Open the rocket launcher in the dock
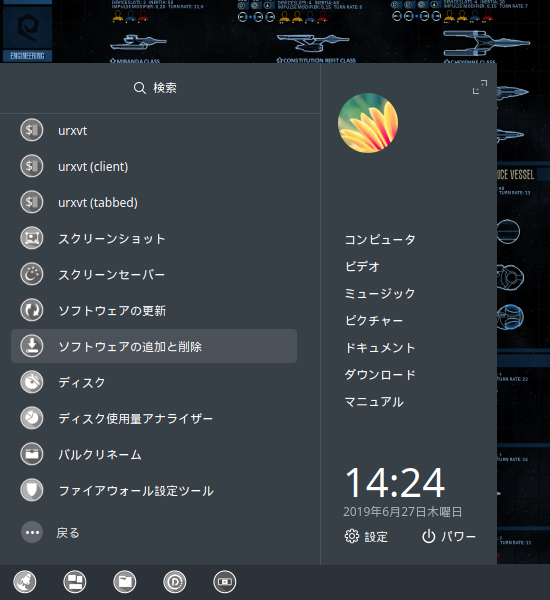The image size is (550, 600). point(25,582)
